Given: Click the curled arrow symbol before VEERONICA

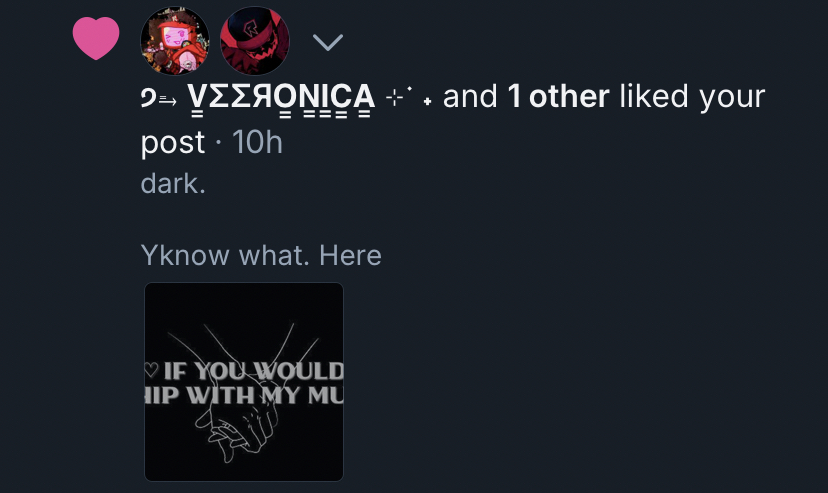Looking at the screenshot, I should click(159, 98).
